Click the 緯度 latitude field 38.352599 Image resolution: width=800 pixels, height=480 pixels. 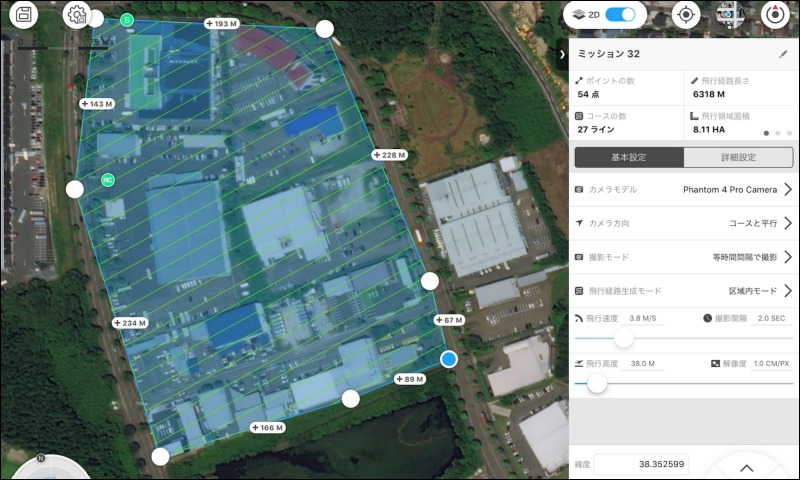click(x=641, y=464)
